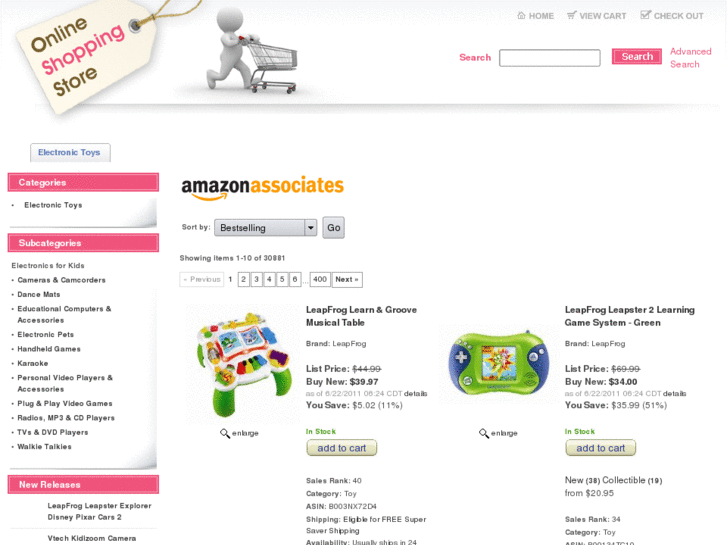Click the Home house icon
Image resolution: width=727 pixels, height=545 pixels.
tap(522, 15)
